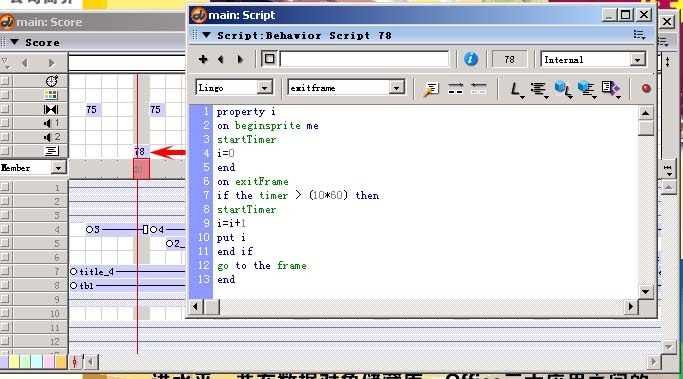This screenshot has height=379, width=683.
Task: Click the pink sprite label color swatch
Action: [49, 362]
